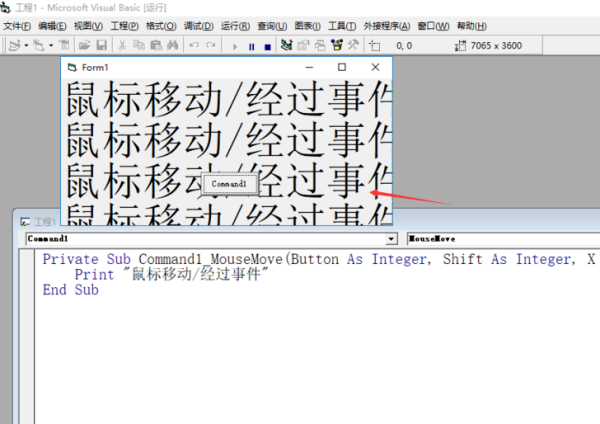Viewport: 600px width, 424px height.
Task: Open the 调试(D) menu
Action: tap(199, 26)
